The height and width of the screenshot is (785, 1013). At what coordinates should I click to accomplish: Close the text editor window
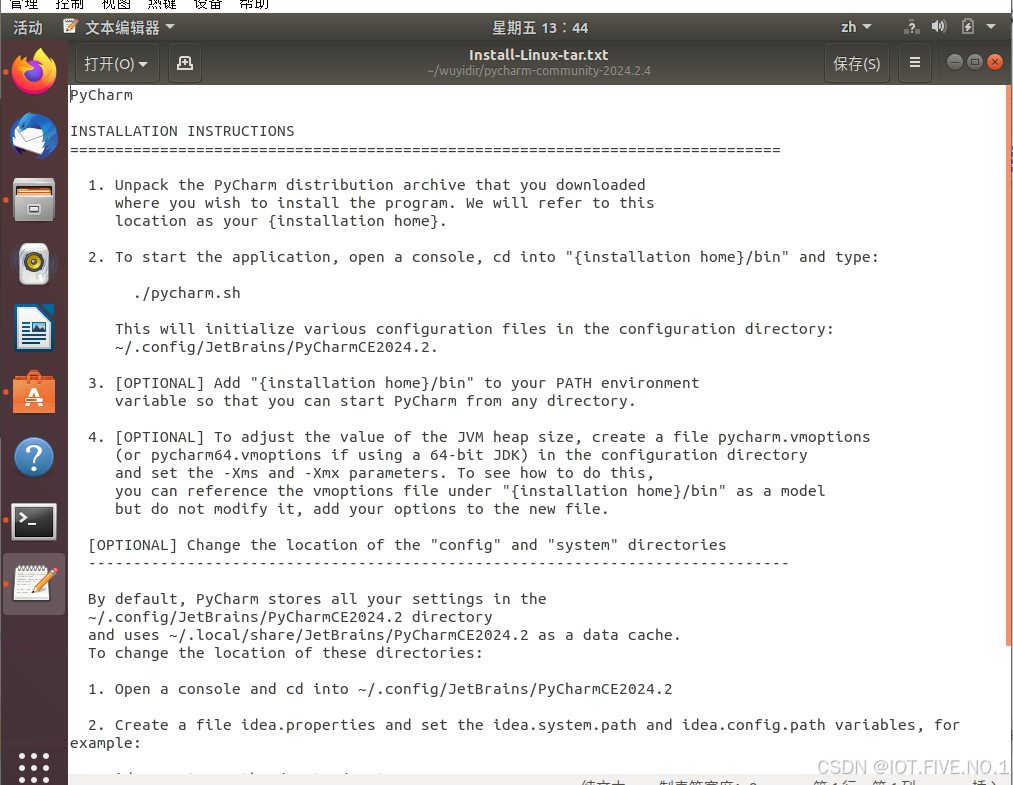tap(995, 62)
